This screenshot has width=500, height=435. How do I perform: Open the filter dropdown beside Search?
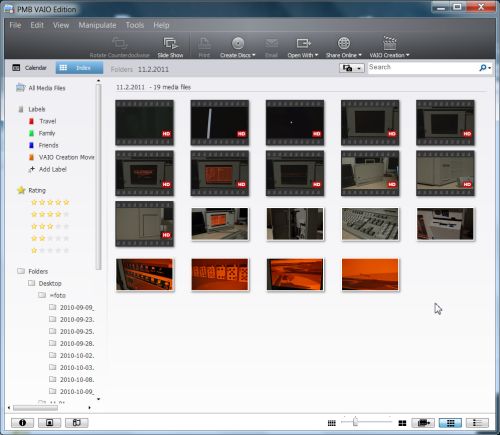coord(352,68)
